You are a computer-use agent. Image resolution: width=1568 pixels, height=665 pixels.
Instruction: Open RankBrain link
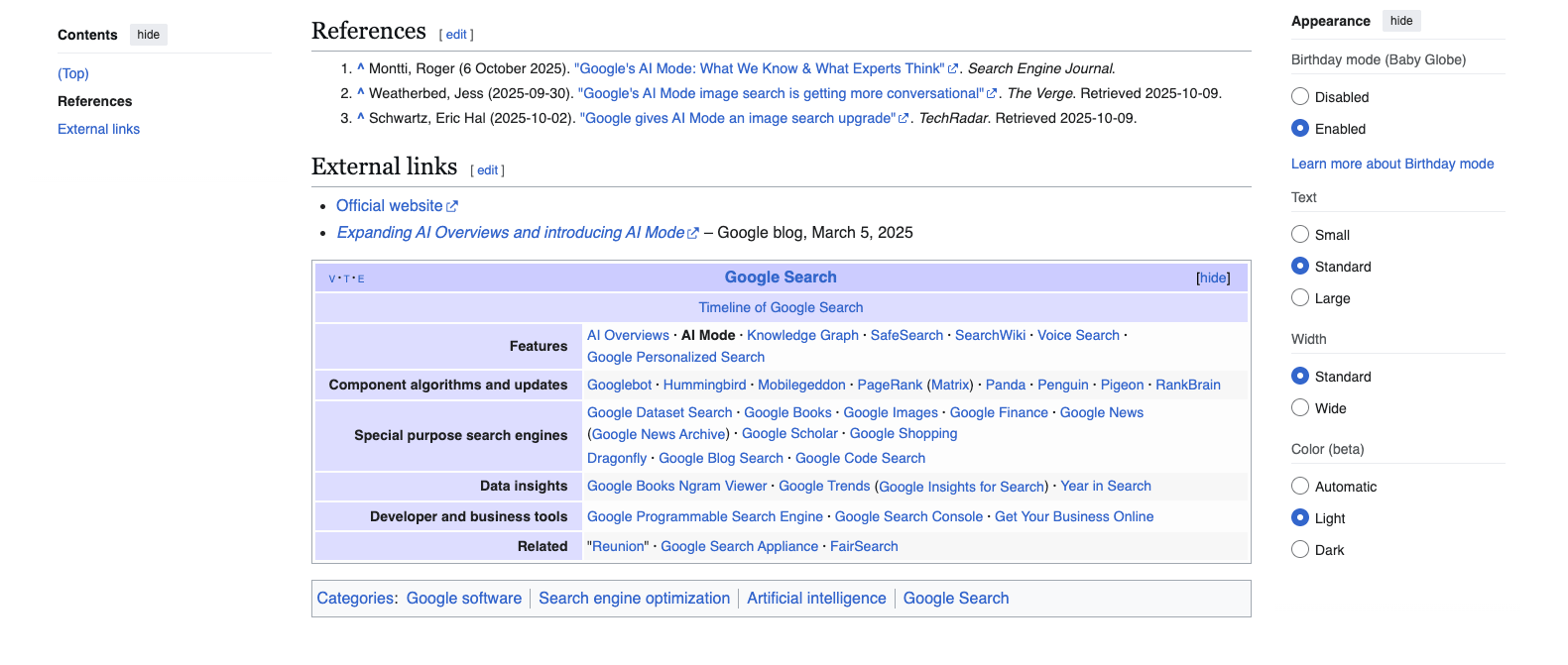tap(1188, 385)
